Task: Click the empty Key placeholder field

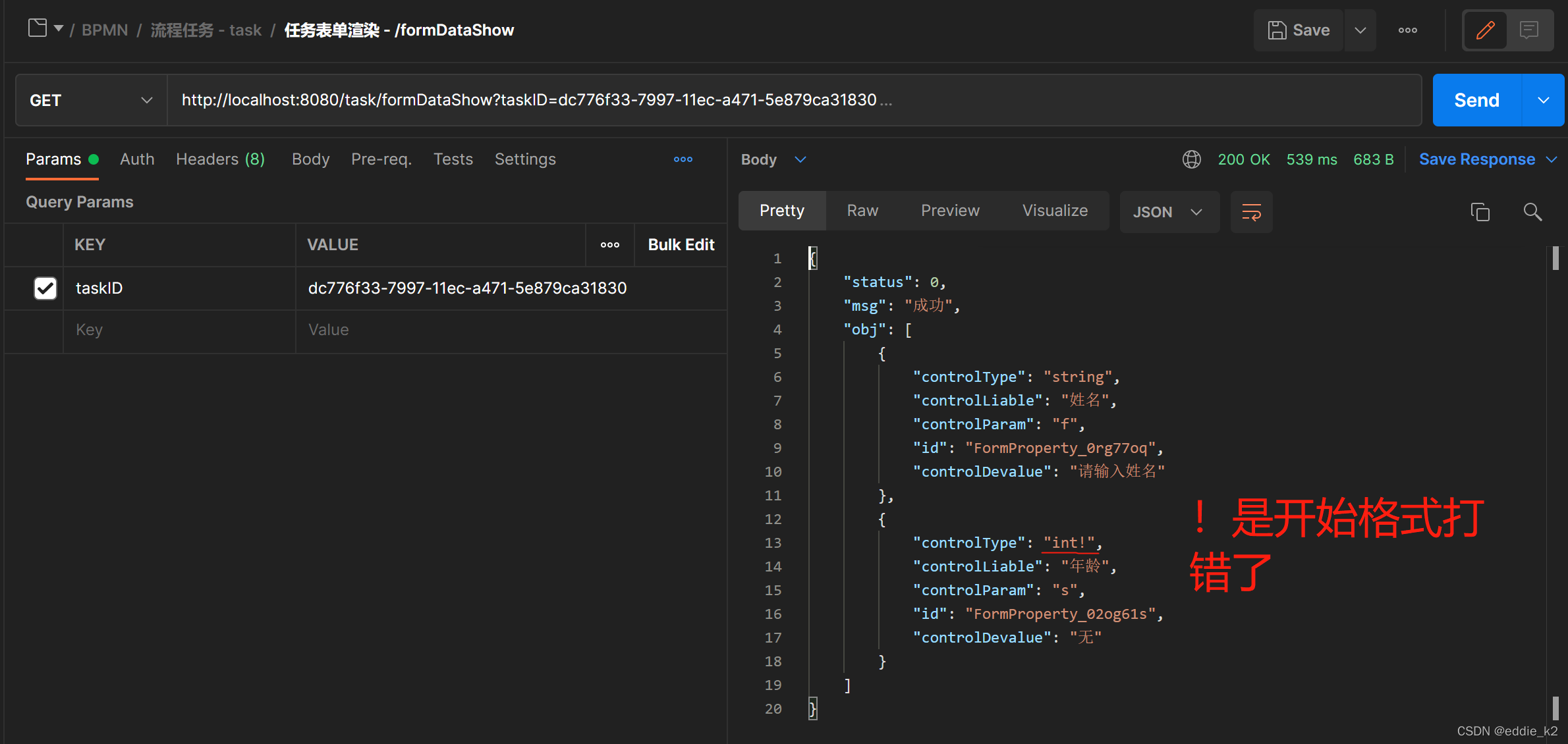Action: pyautogui.click(x=179, y=330)
